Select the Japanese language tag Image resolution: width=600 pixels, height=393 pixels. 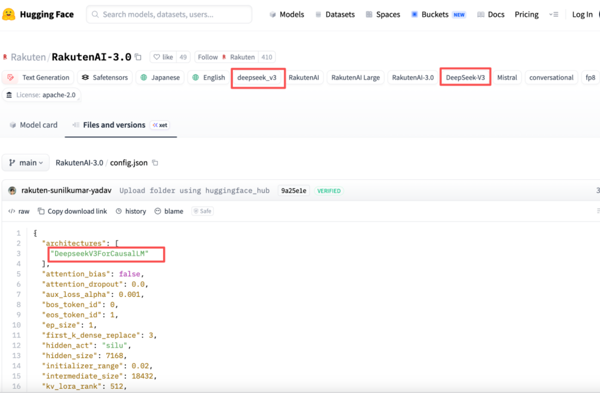tap(160, 77)
